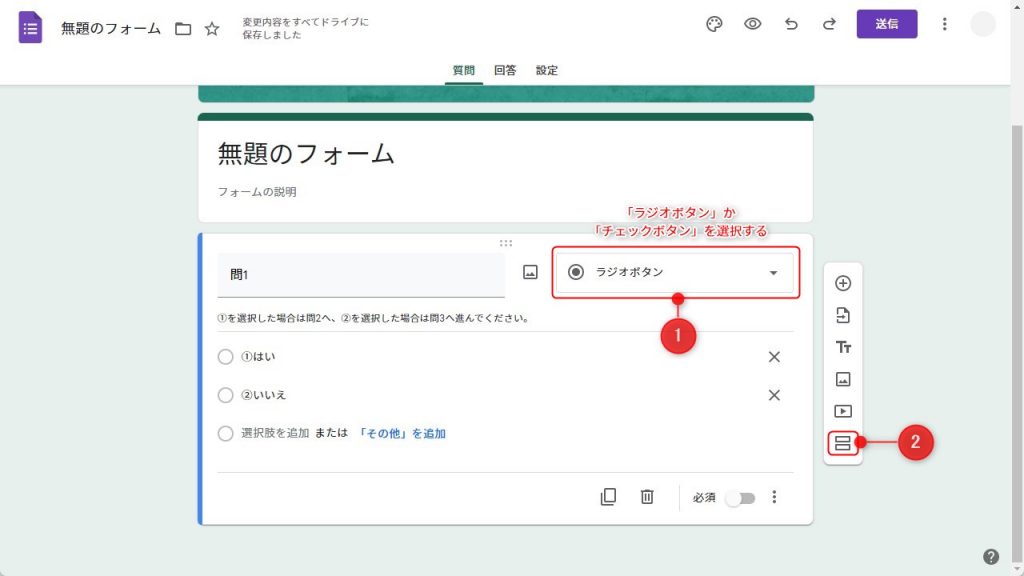The height and width of the screenshot is (576, 1024).
Task: Add image to question 問1
Action: coord(530,272)
